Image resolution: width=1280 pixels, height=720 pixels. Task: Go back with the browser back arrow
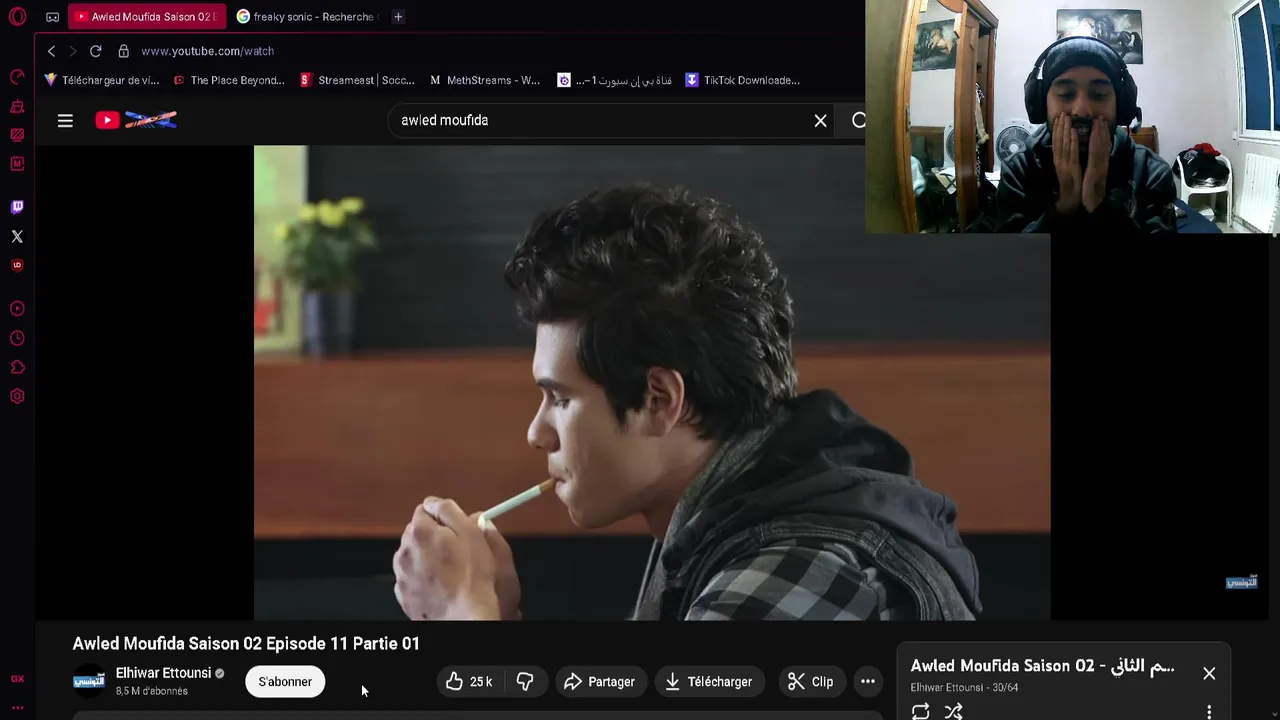(x=51, y=51)
